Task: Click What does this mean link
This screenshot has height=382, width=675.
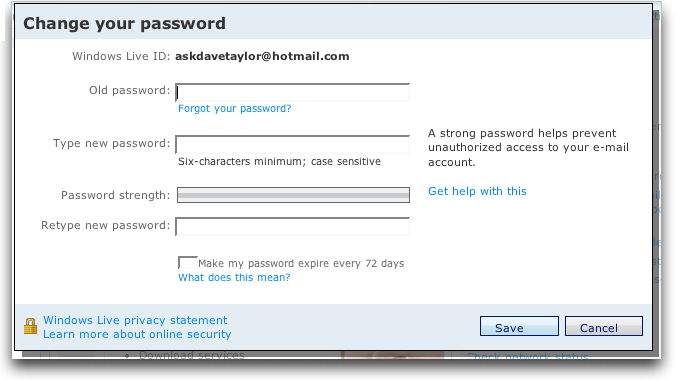Action: point(234,277)
